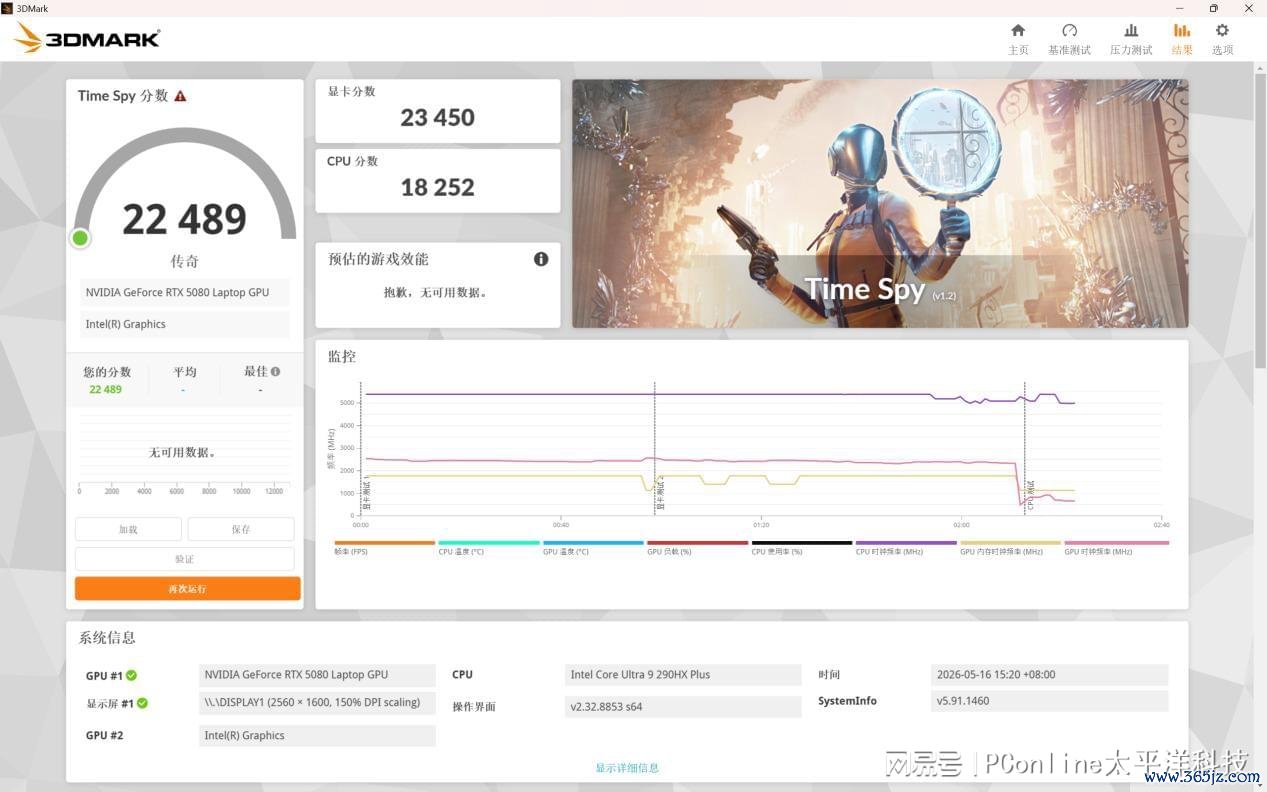Open the 压力测试 stress test tab

click(1130, 39)
